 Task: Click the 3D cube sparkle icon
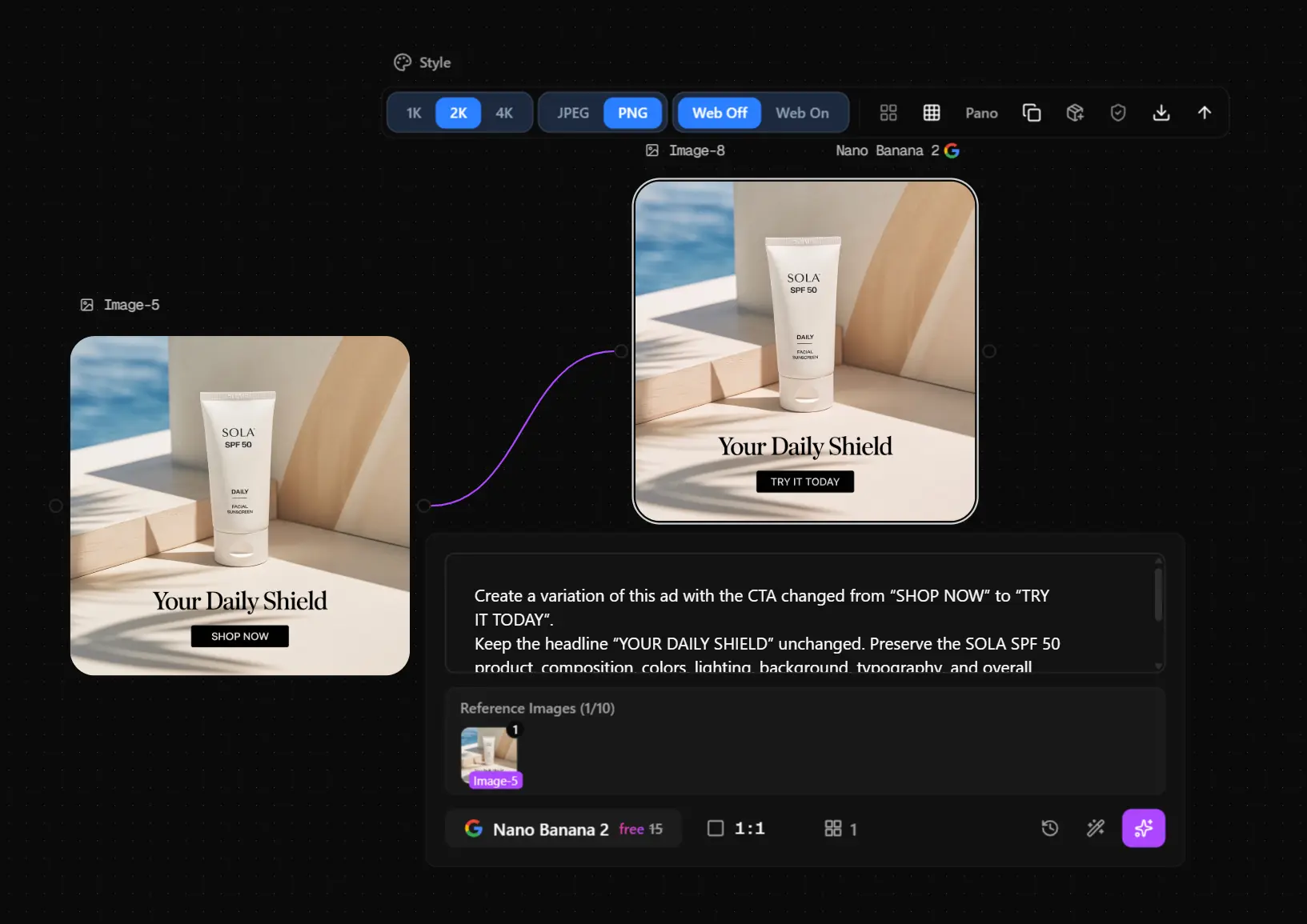coord(1075,113)
